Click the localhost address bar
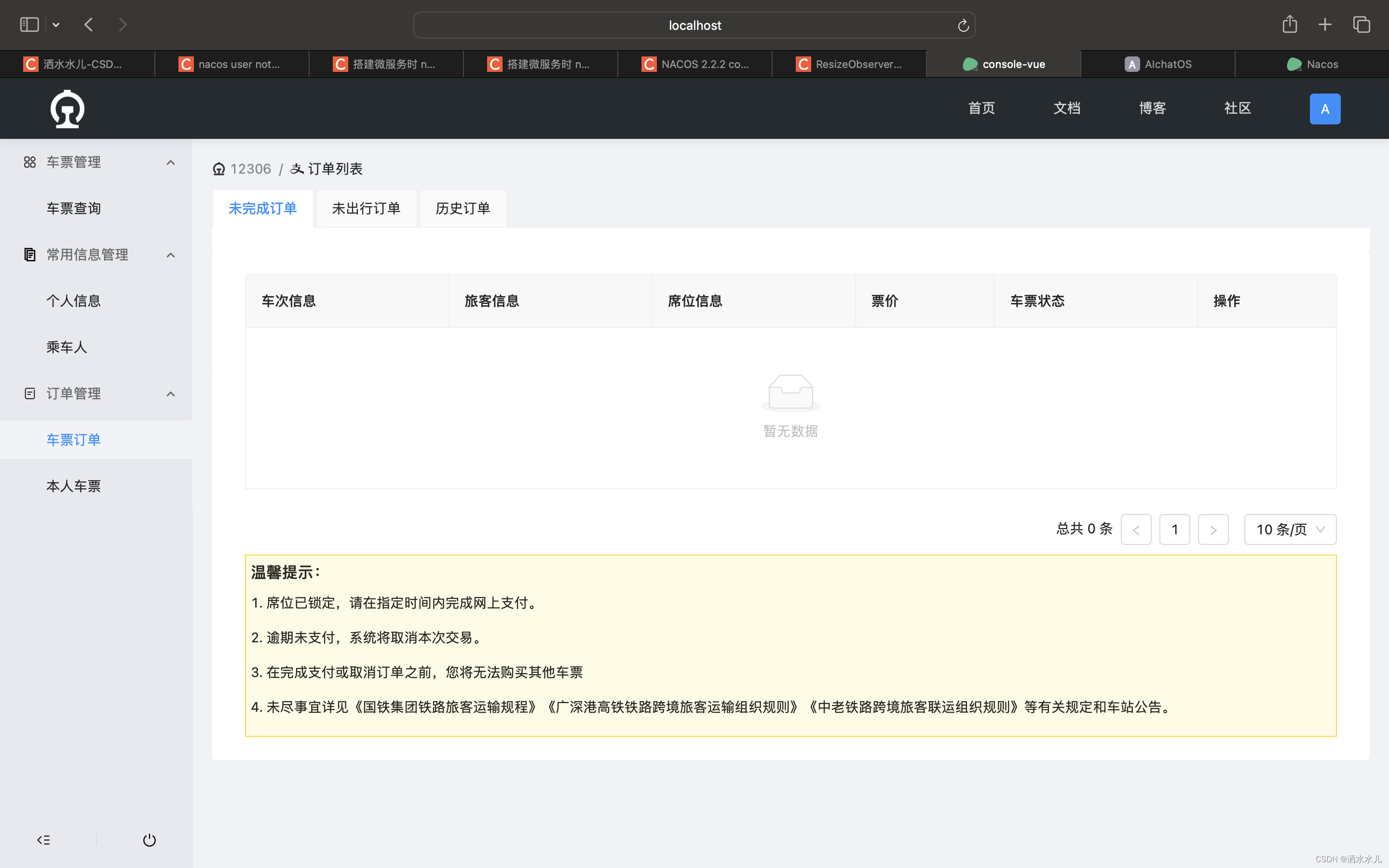This screenshot has width=1389, height=868. tap(694, 25)
